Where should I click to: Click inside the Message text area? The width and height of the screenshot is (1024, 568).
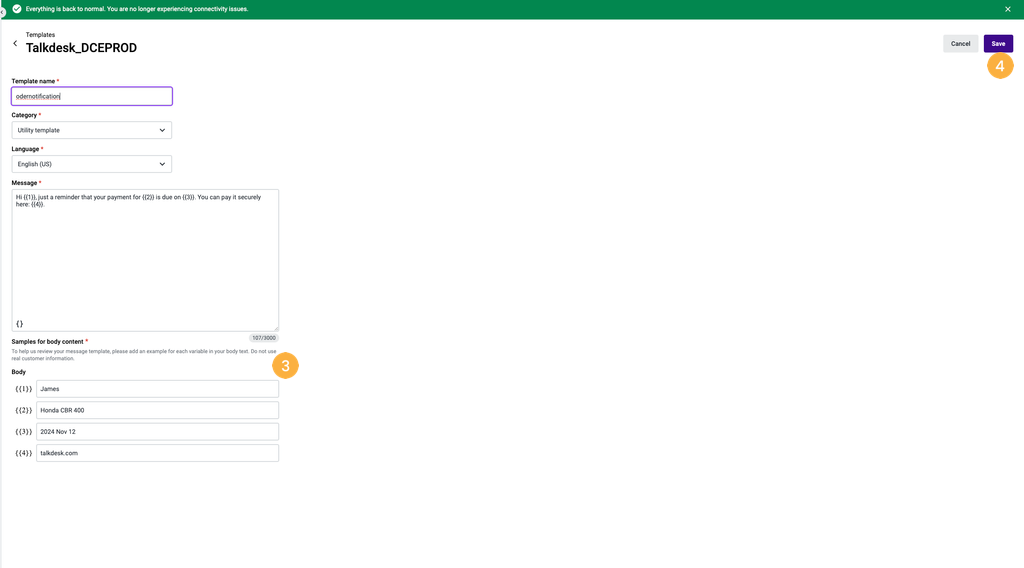pyautogui.click(x=145, y=260)
